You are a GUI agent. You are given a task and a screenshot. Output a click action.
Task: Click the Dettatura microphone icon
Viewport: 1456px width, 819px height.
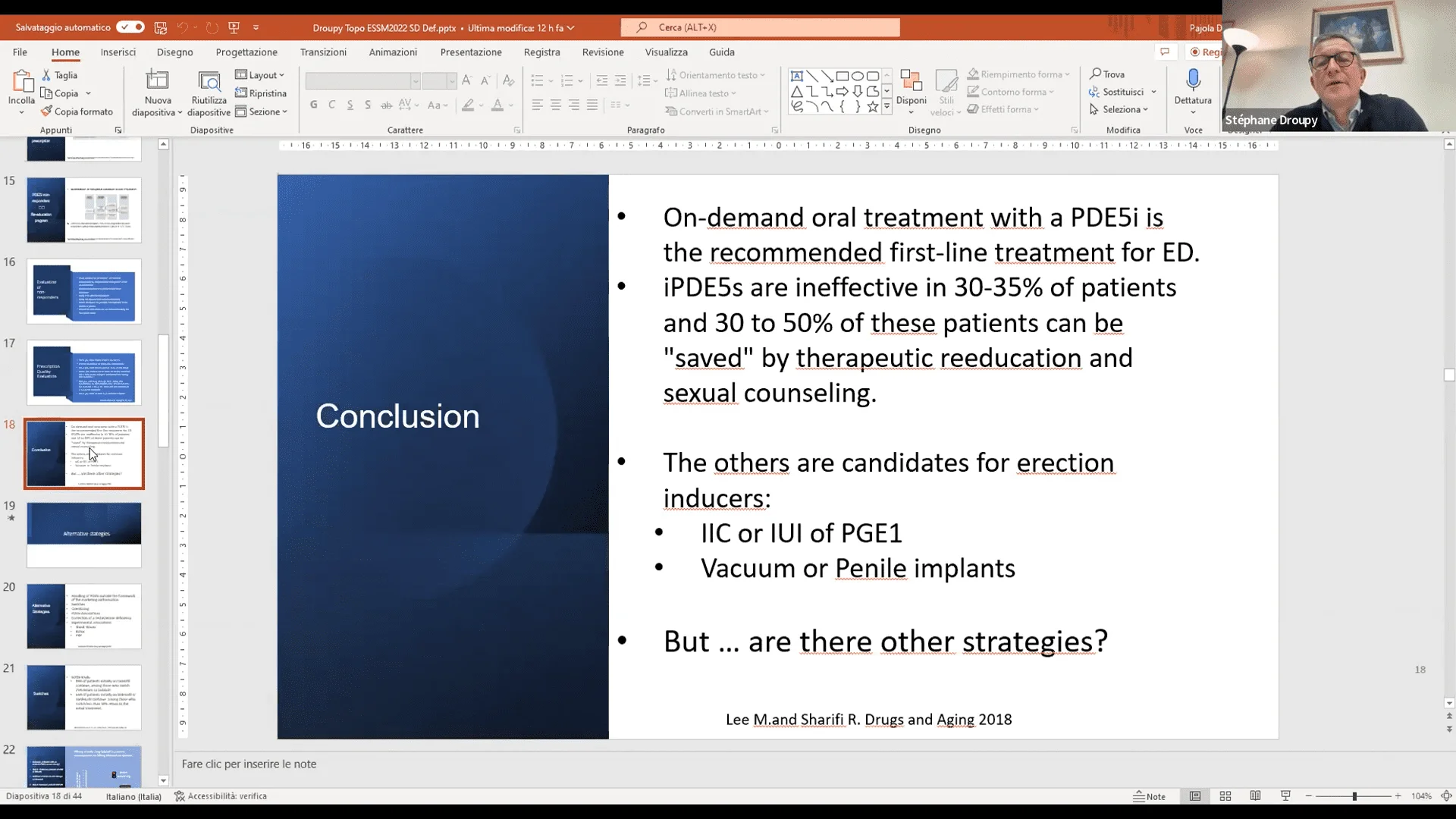click(1193, 80)
